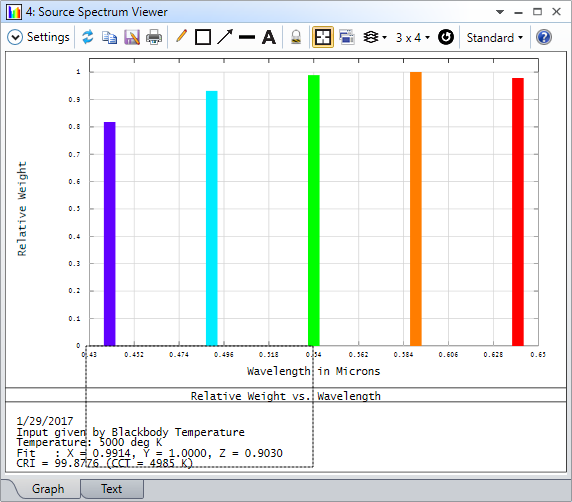Select the rectangle drawing tool
Viewport: 572px width, 502px height.
pyautogui.click(x=203, y=37)
